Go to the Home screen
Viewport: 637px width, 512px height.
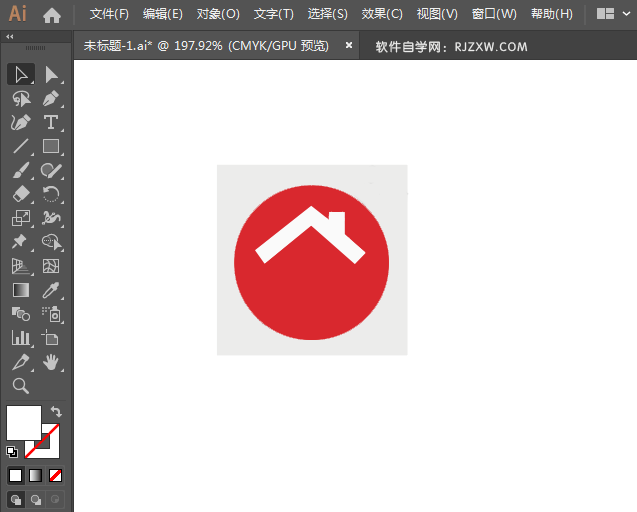coord(52,15)
